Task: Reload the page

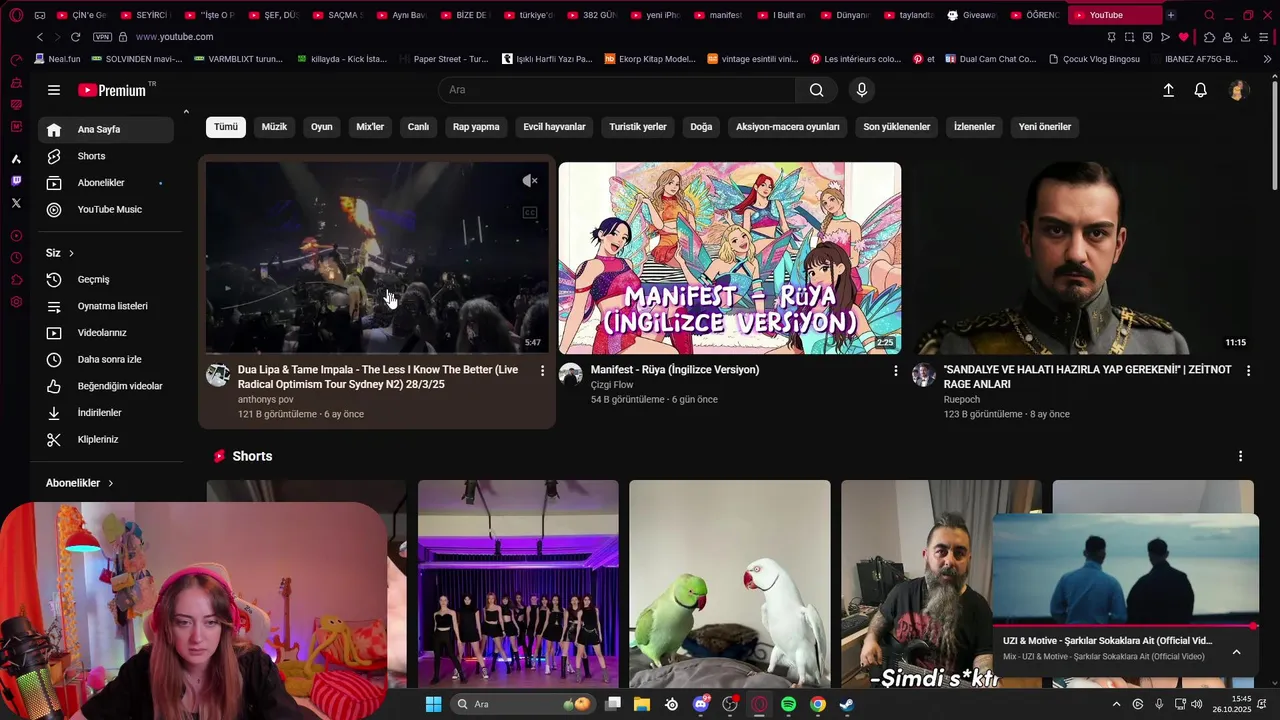Action: pos(74,37)
